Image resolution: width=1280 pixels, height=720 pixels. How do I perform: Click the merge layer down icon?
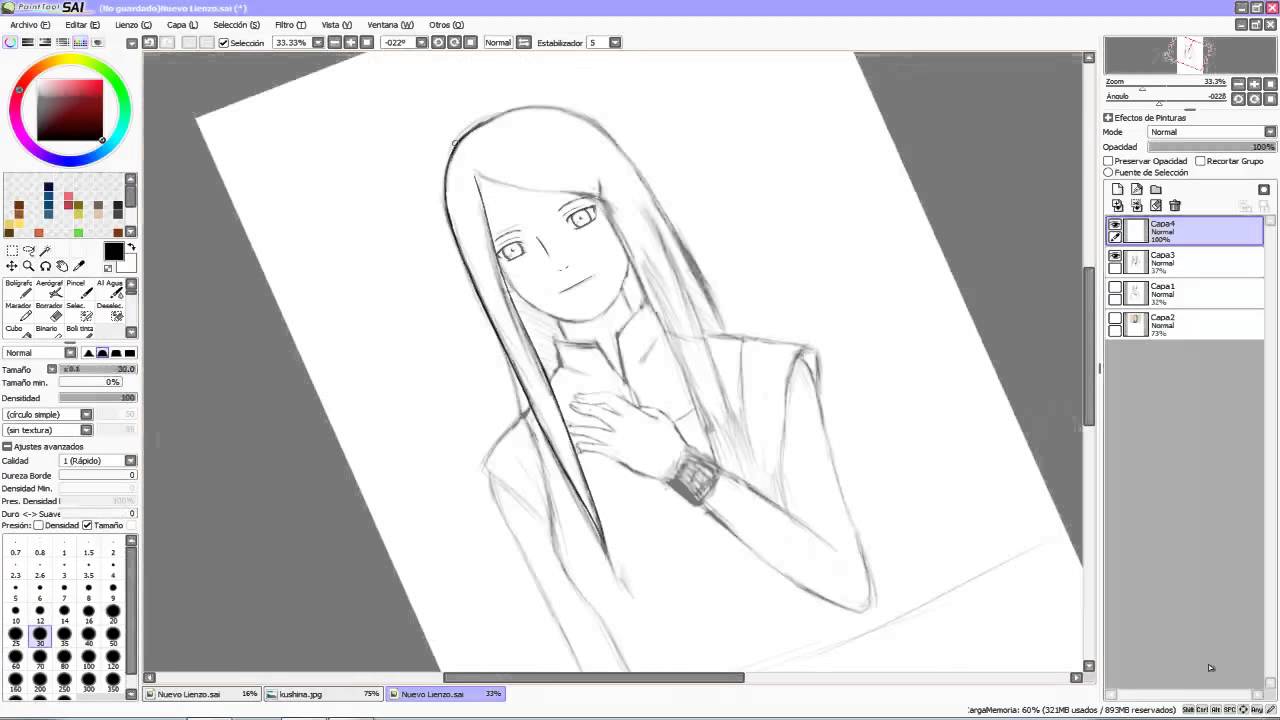(x=1136, y=205)
